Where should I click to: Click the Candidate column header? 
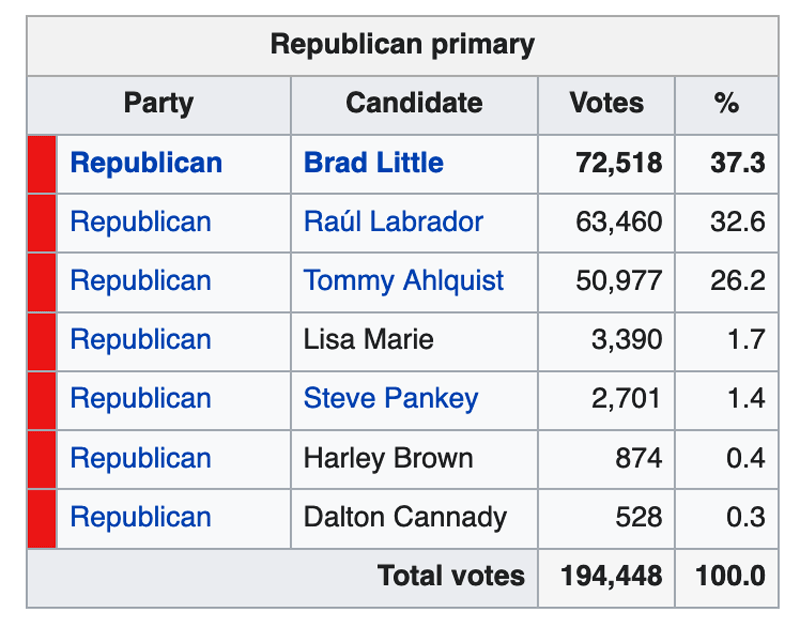pyautogui.click(x=414, y=103)
